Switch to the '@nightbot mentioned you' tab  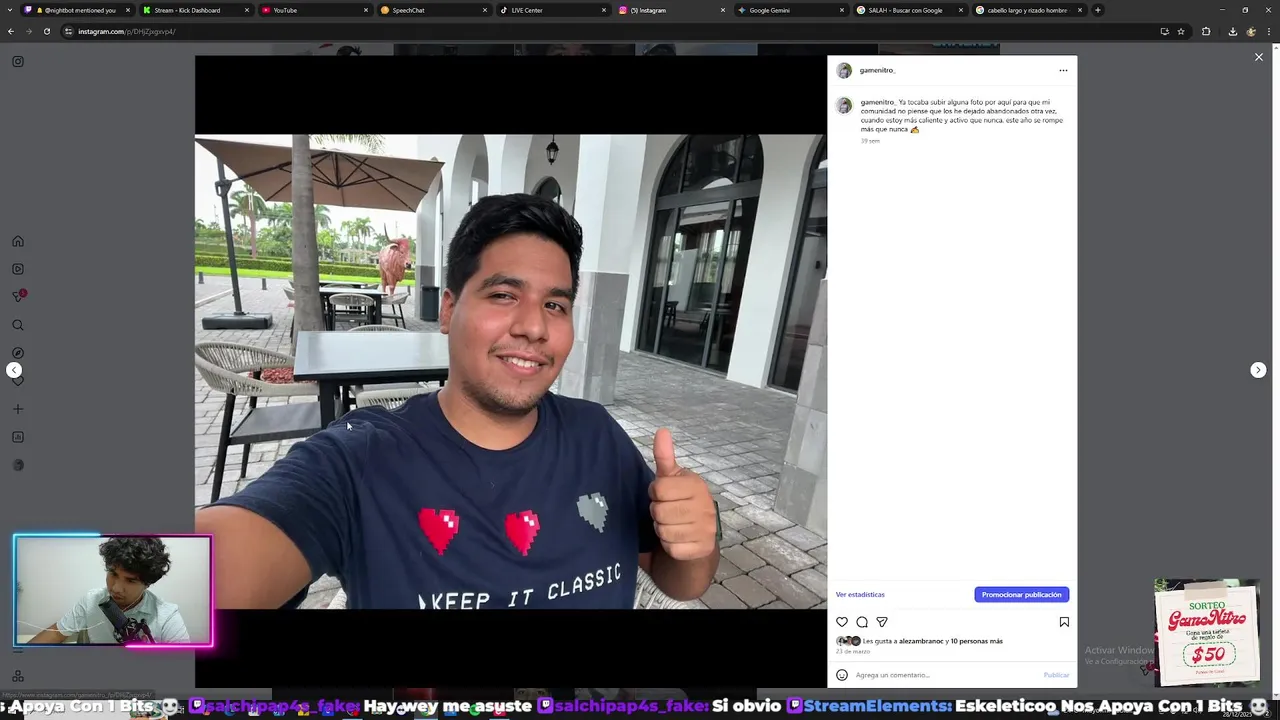(76, 10)
